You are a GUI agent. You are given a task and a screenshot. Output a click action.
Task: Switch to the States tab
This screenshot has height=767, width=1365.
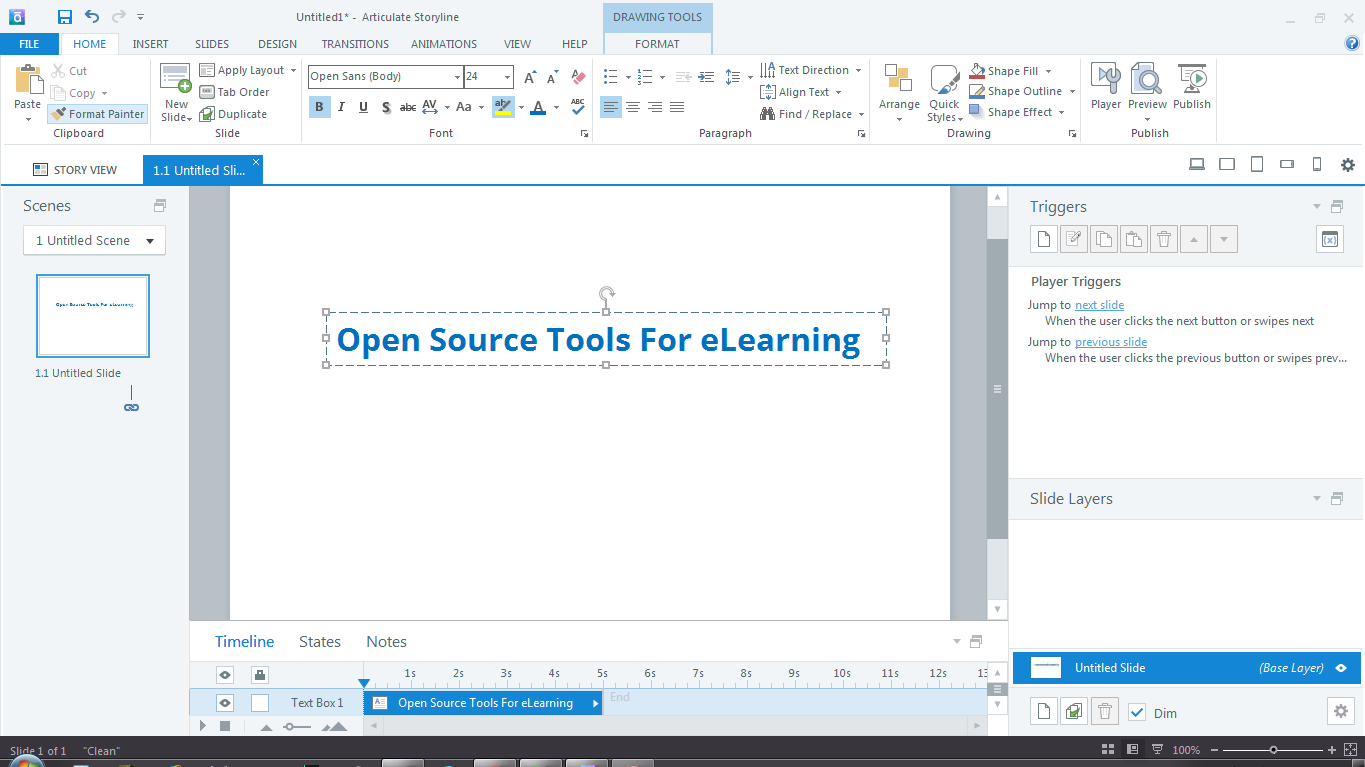pyautogui.click(x=320, y=642)
